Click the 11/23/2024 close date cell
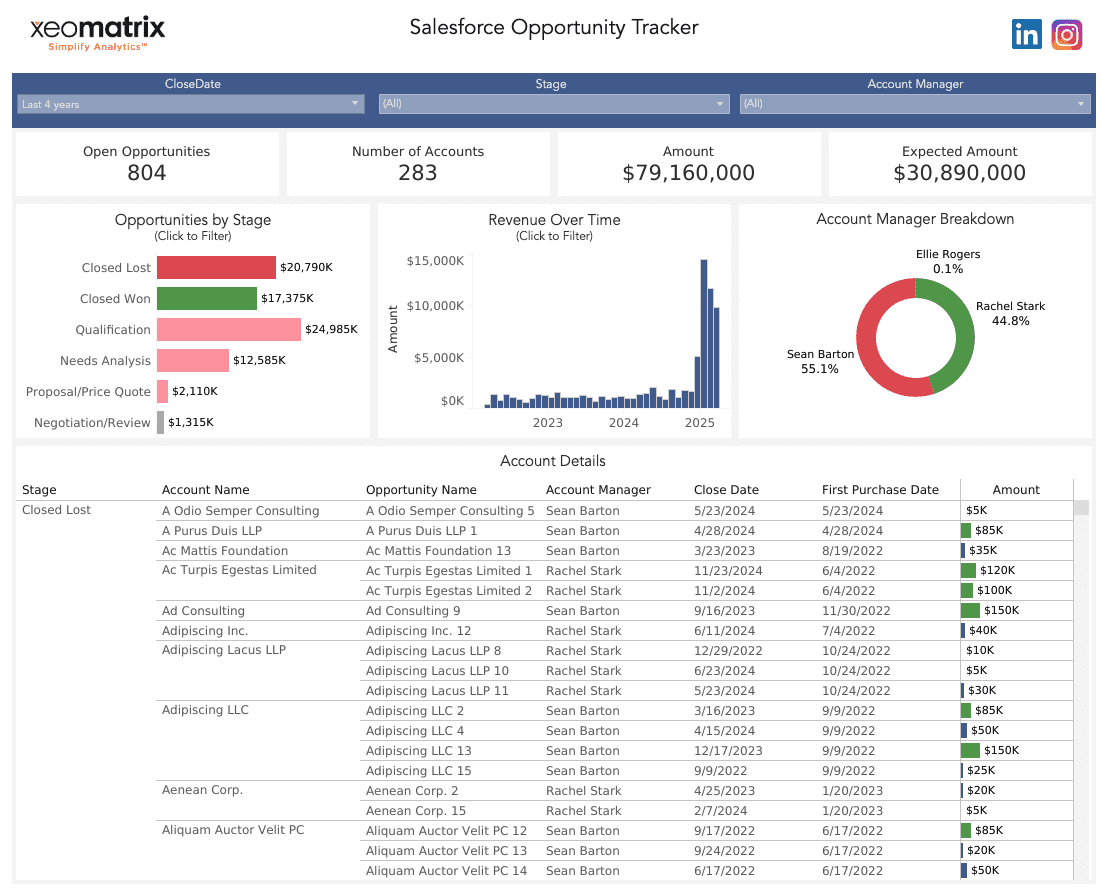 pos(728,571)
